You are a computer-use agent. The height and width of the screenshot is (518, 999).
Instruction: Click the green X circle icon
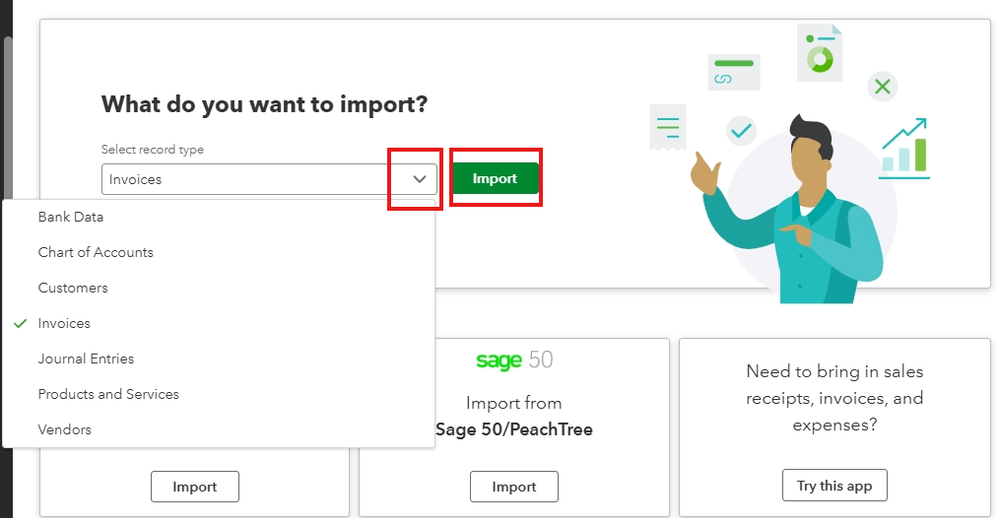tap(882, 87)
